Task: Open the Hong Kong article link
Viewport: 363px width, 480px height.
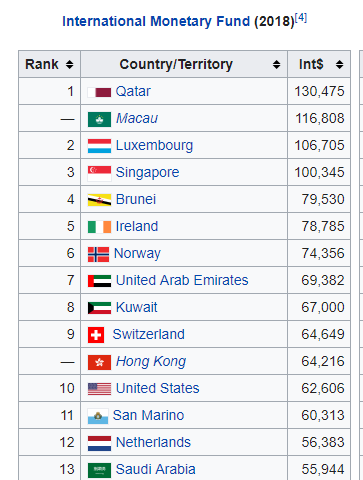Action: point(151,362)
